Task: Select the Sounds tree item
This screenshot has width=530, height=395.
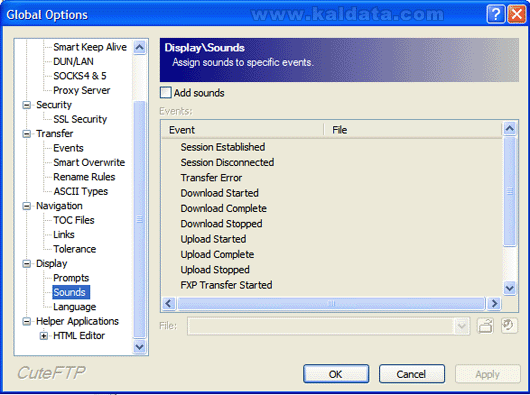Action: tap(70, 292)
